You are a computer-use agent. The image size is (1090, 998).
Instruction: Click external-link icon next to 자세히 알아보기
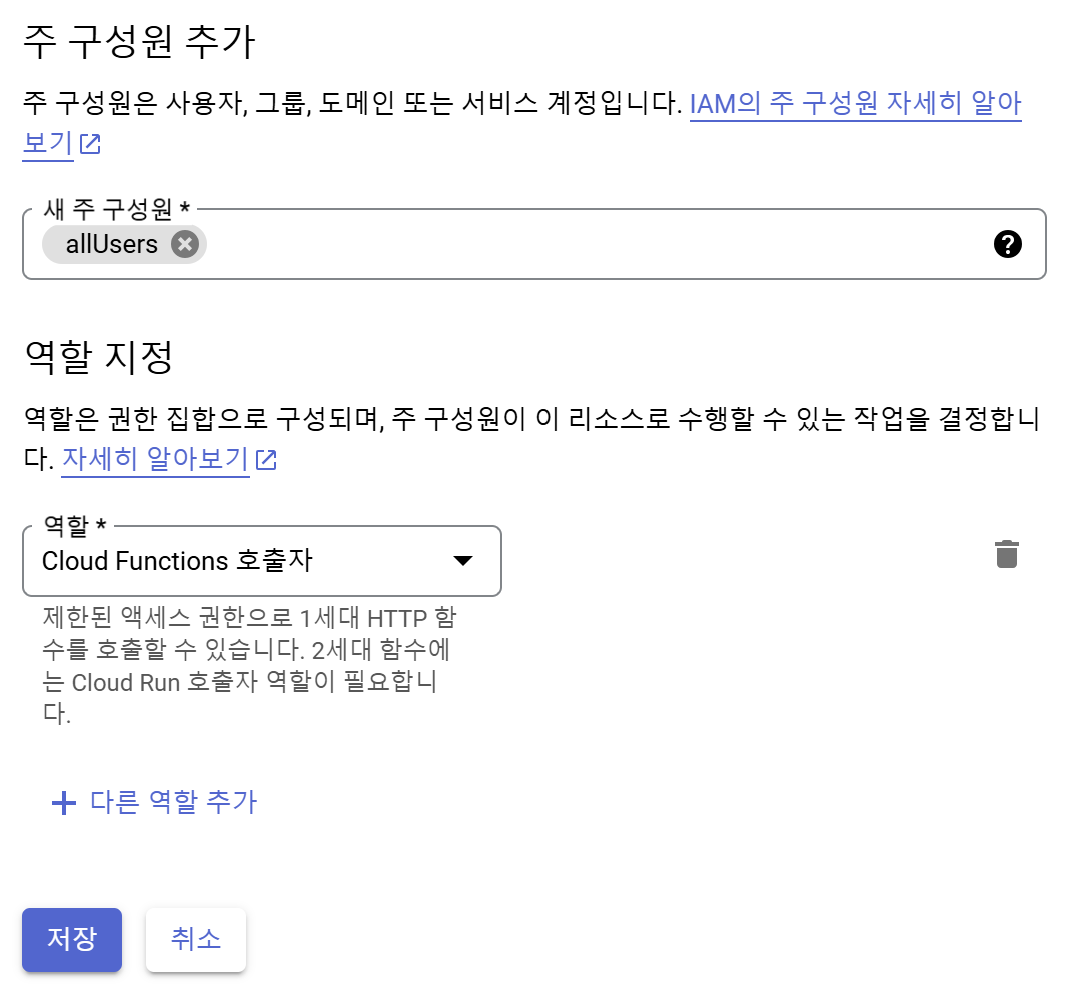[266, 460]
